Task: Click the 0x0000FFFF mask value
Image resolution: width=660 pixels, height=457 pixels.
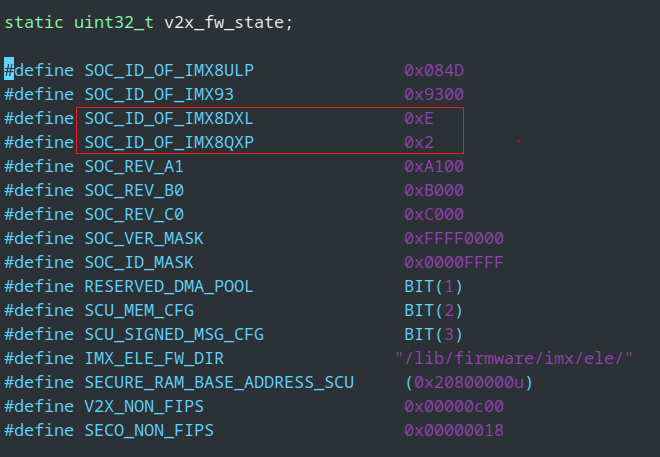Action: click(x=454, y=262)
